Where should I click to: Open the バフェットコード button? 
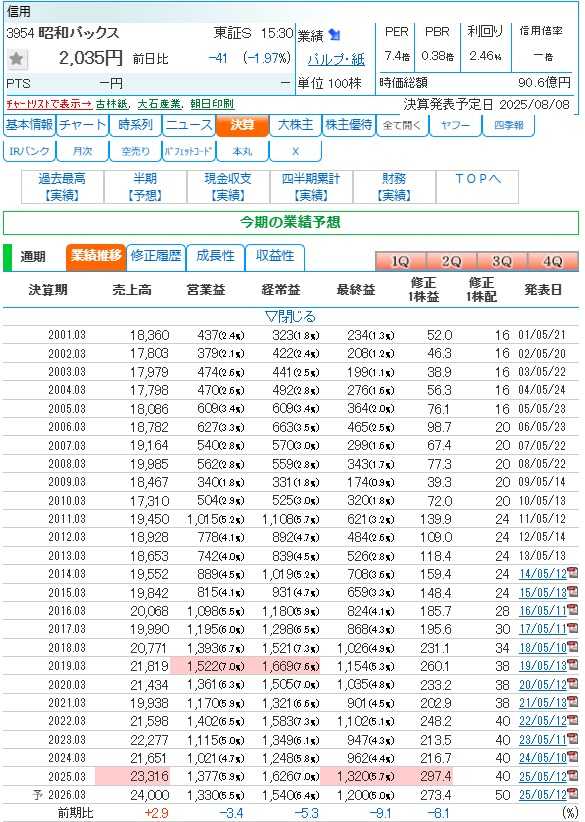[x=189, y=152]
